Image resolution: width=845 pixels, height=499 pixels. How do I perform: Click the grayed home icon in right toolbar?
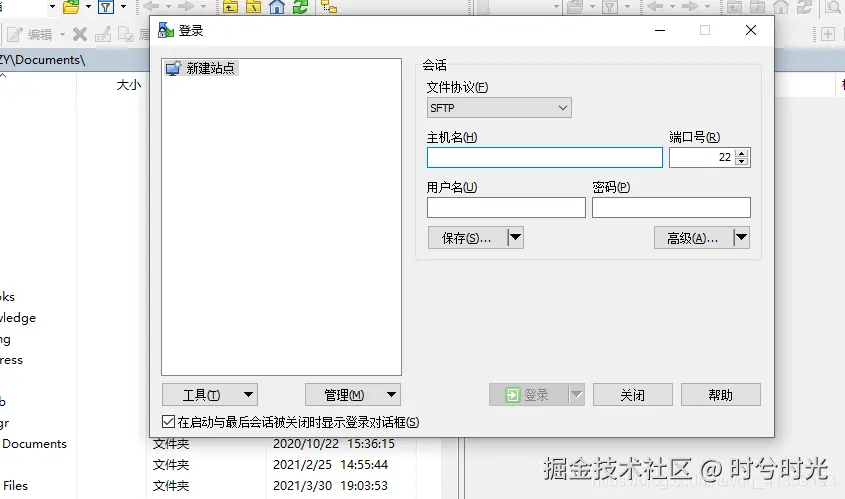coord(781,7)
